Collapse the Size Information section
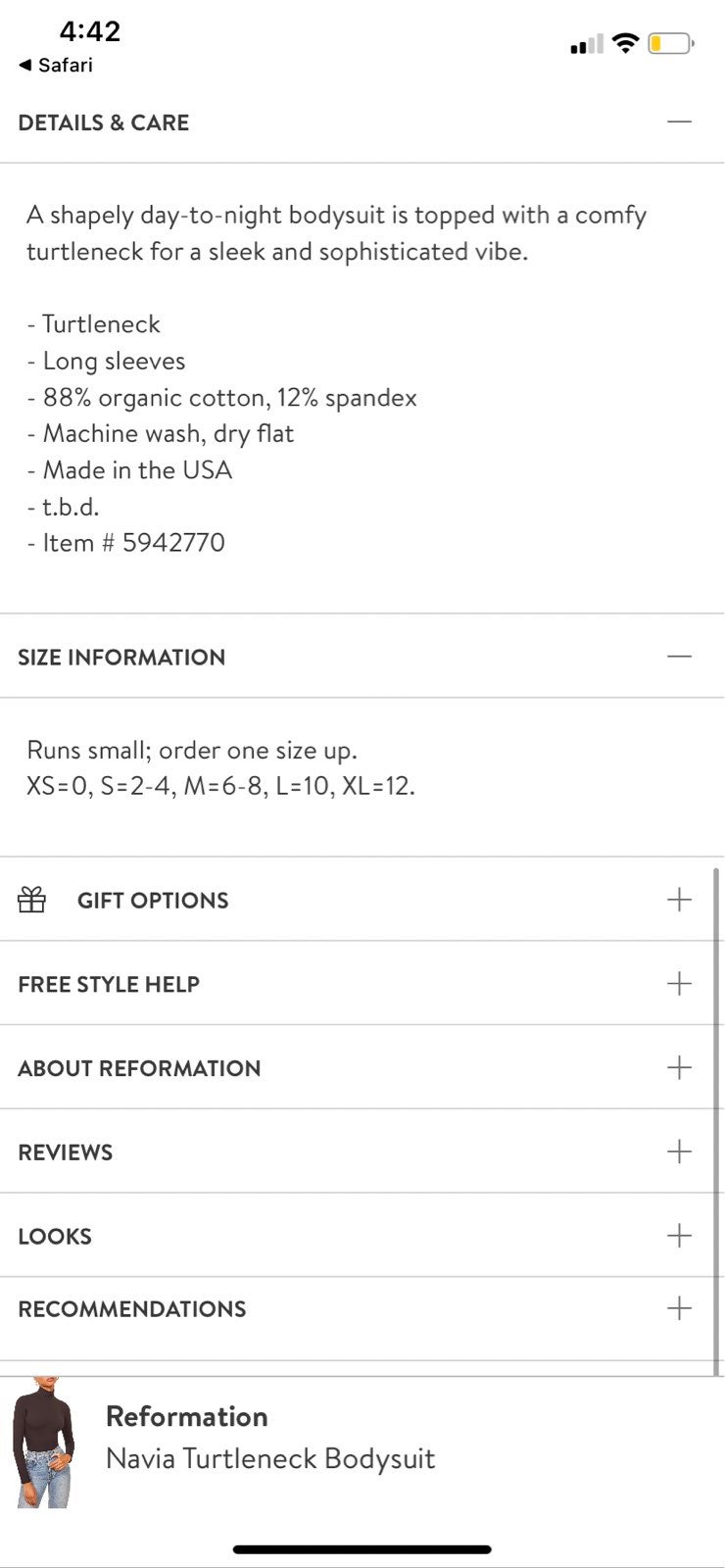 coord(679,656)
